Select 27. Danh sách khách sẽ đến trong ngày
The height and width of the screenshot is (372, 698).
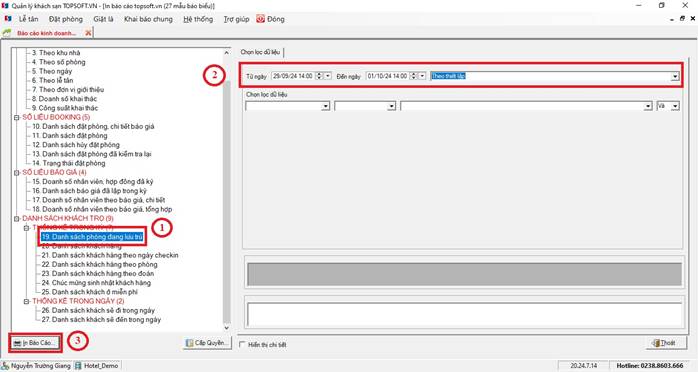(101, 319)
